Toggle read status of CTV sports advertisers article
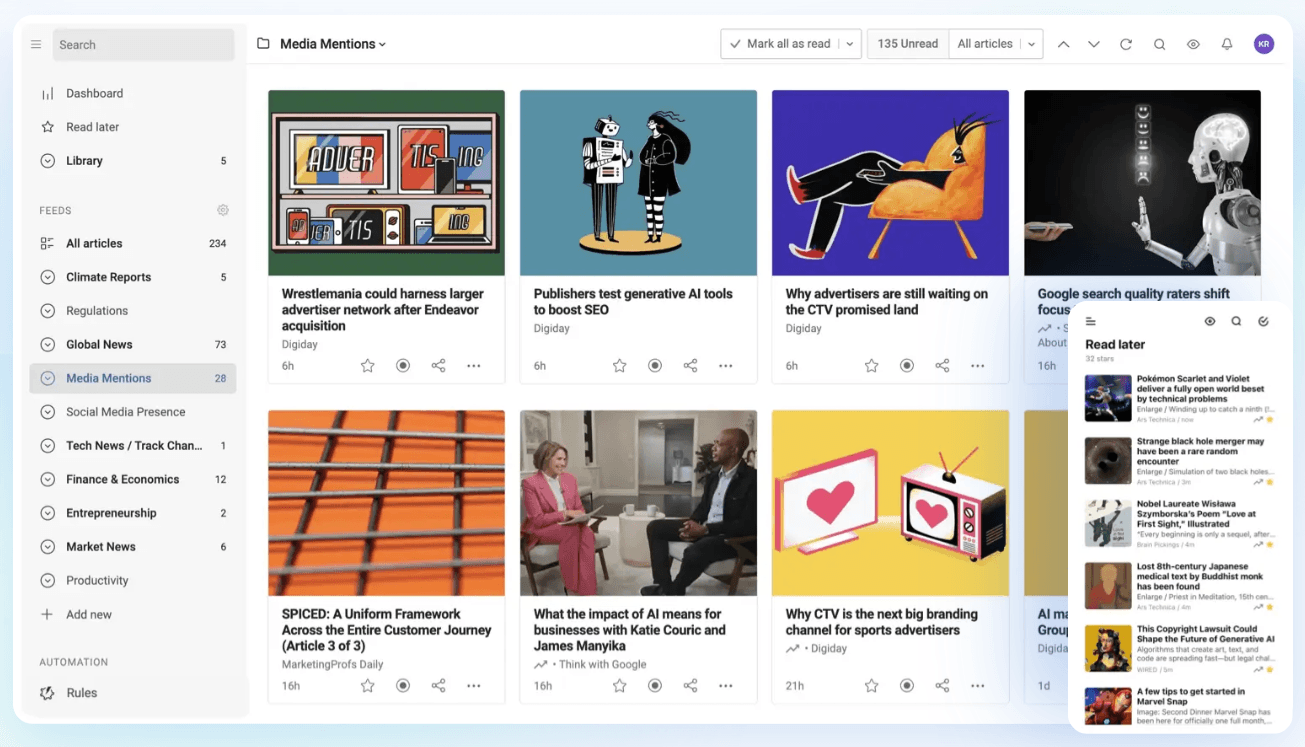The image size is (1305, 747). (907, 686)
